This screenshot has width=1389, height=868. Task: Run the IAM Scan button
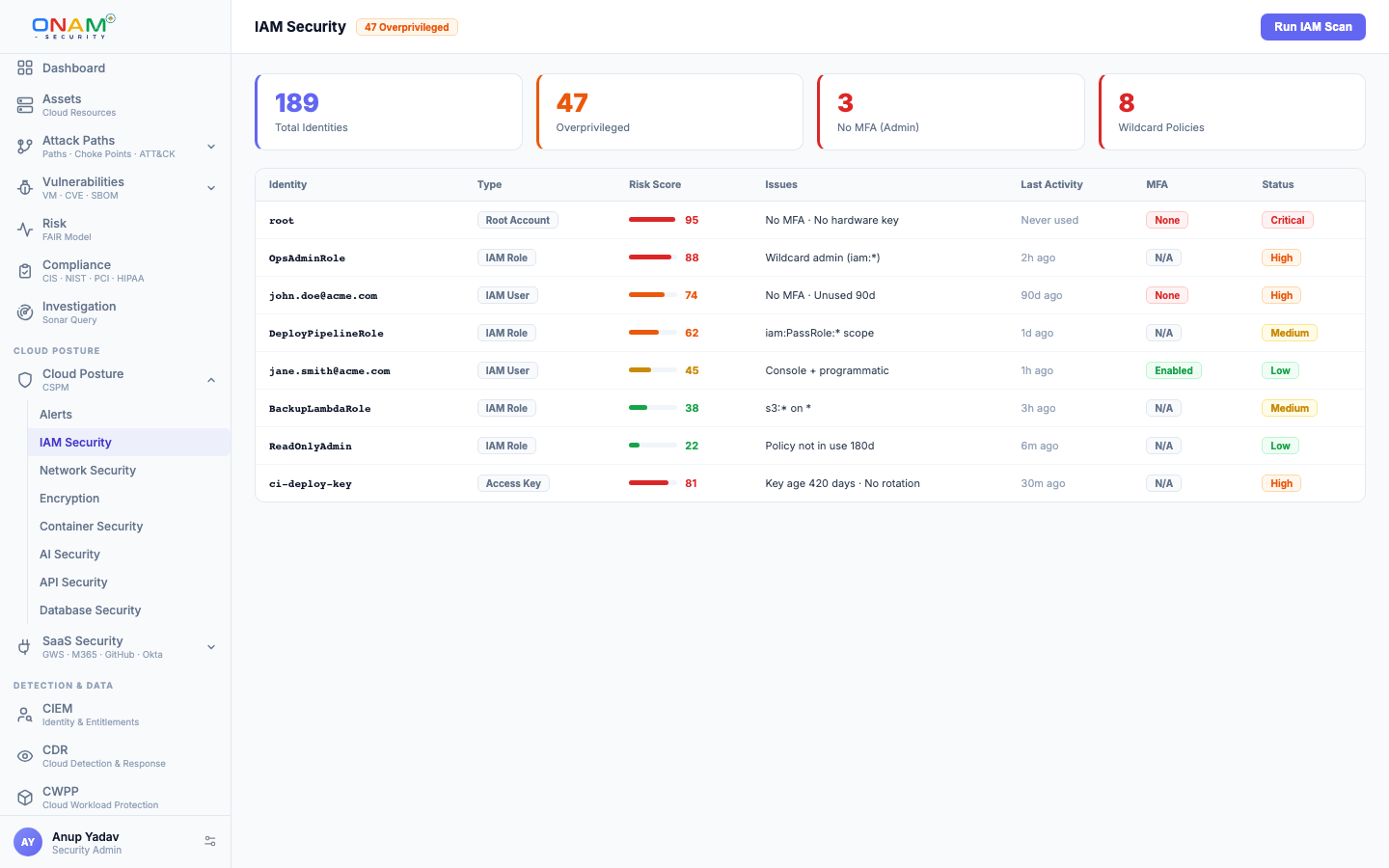click(x=1313, y=27)
